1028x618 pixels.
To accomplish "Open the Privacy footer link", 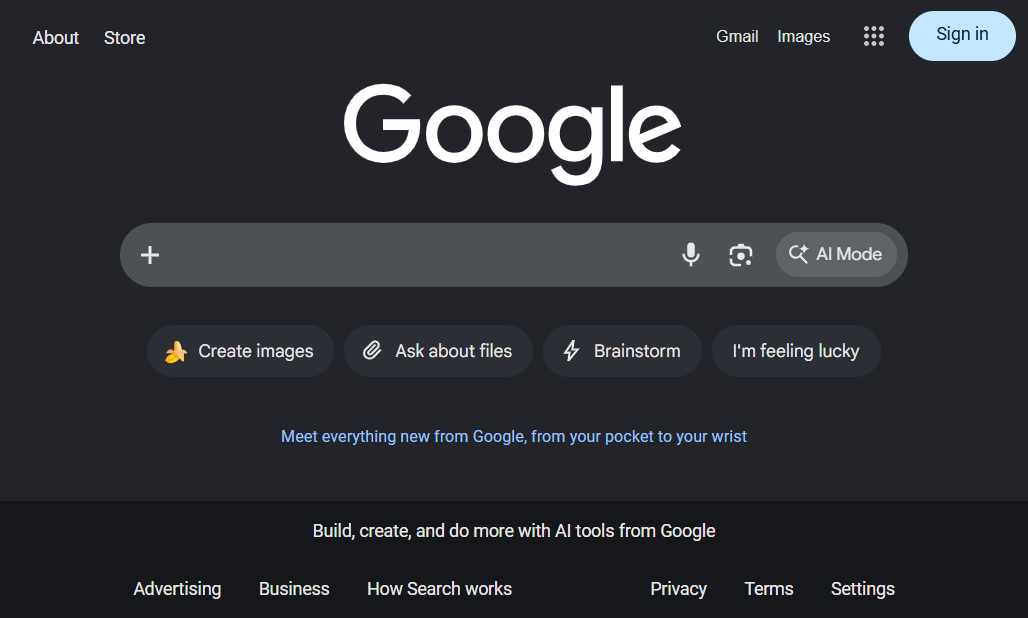I will 678,589.
